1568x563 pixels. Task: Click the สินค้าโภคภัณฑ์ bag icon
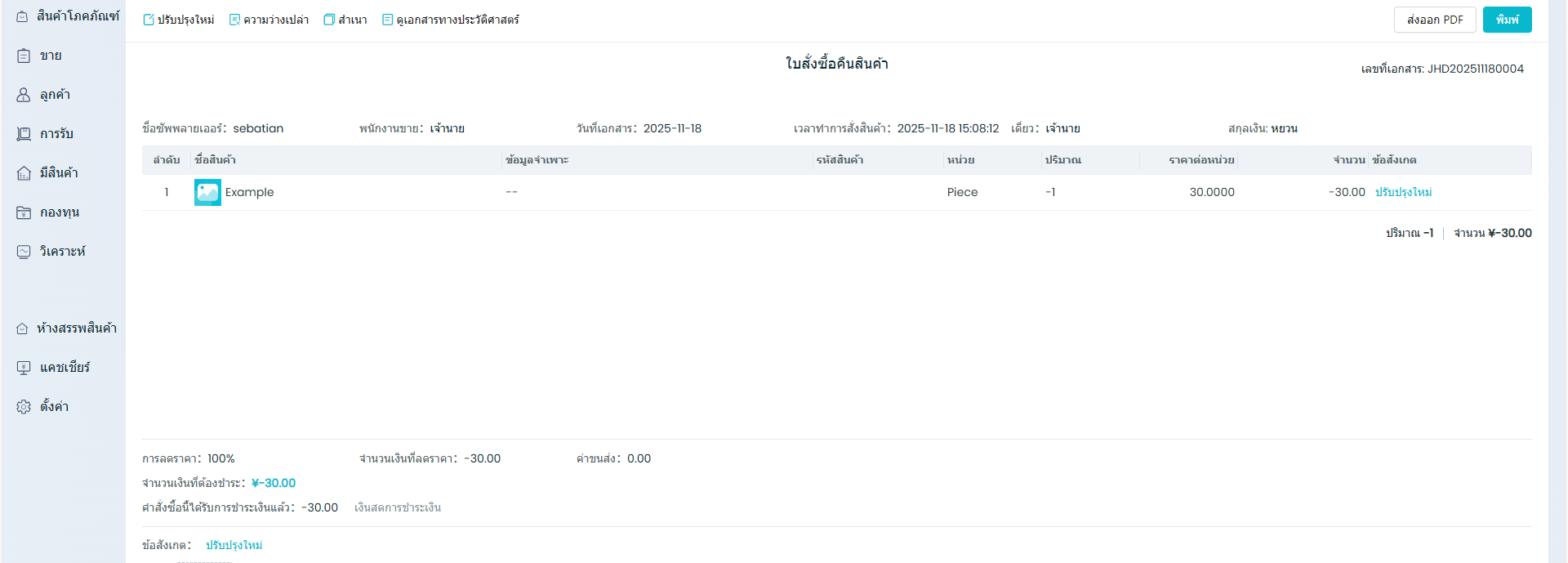pyautogui.click(x=22, y=16)
